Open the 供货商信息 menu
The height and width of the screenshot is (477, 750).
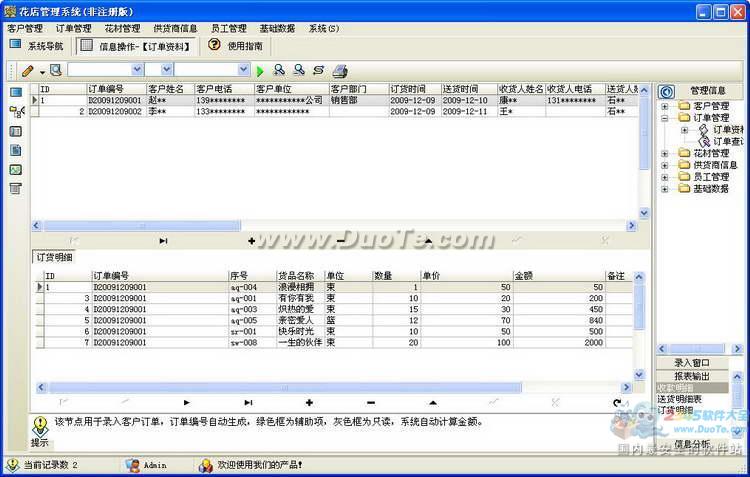[176, 29]
